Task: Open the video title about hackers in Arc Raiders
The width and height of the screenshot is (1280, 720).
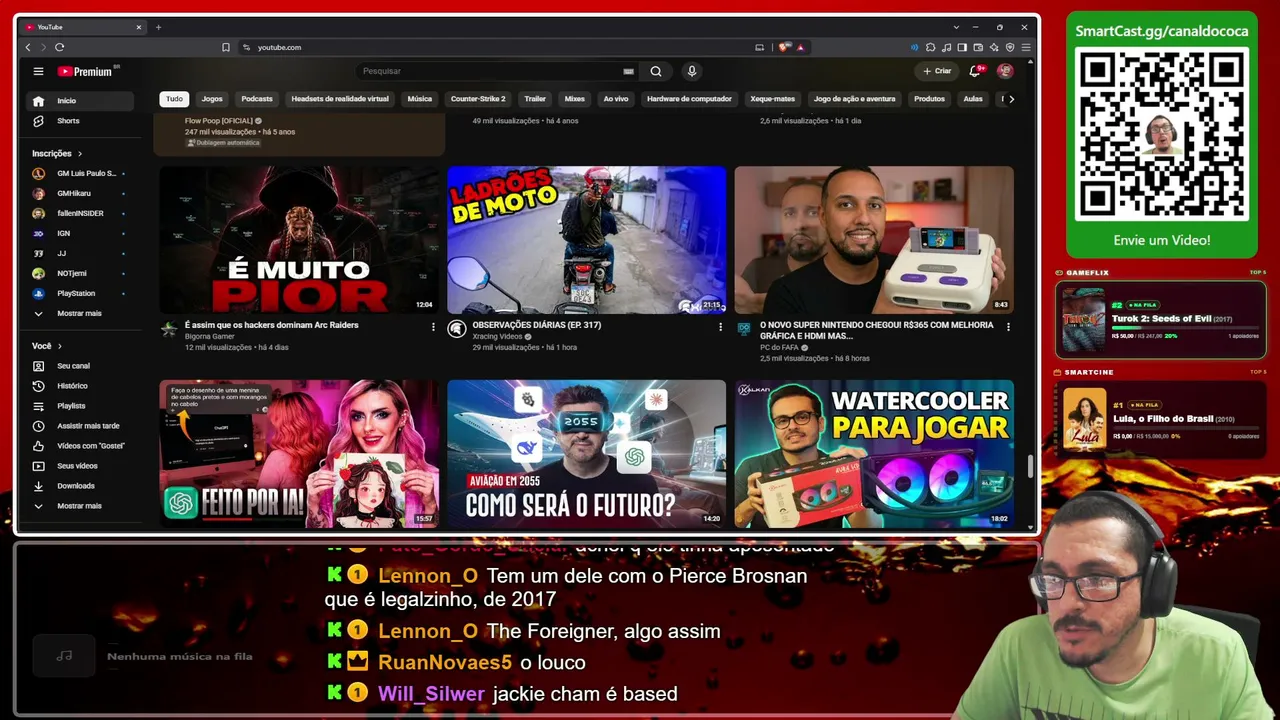Action: [x=272, y=325]
